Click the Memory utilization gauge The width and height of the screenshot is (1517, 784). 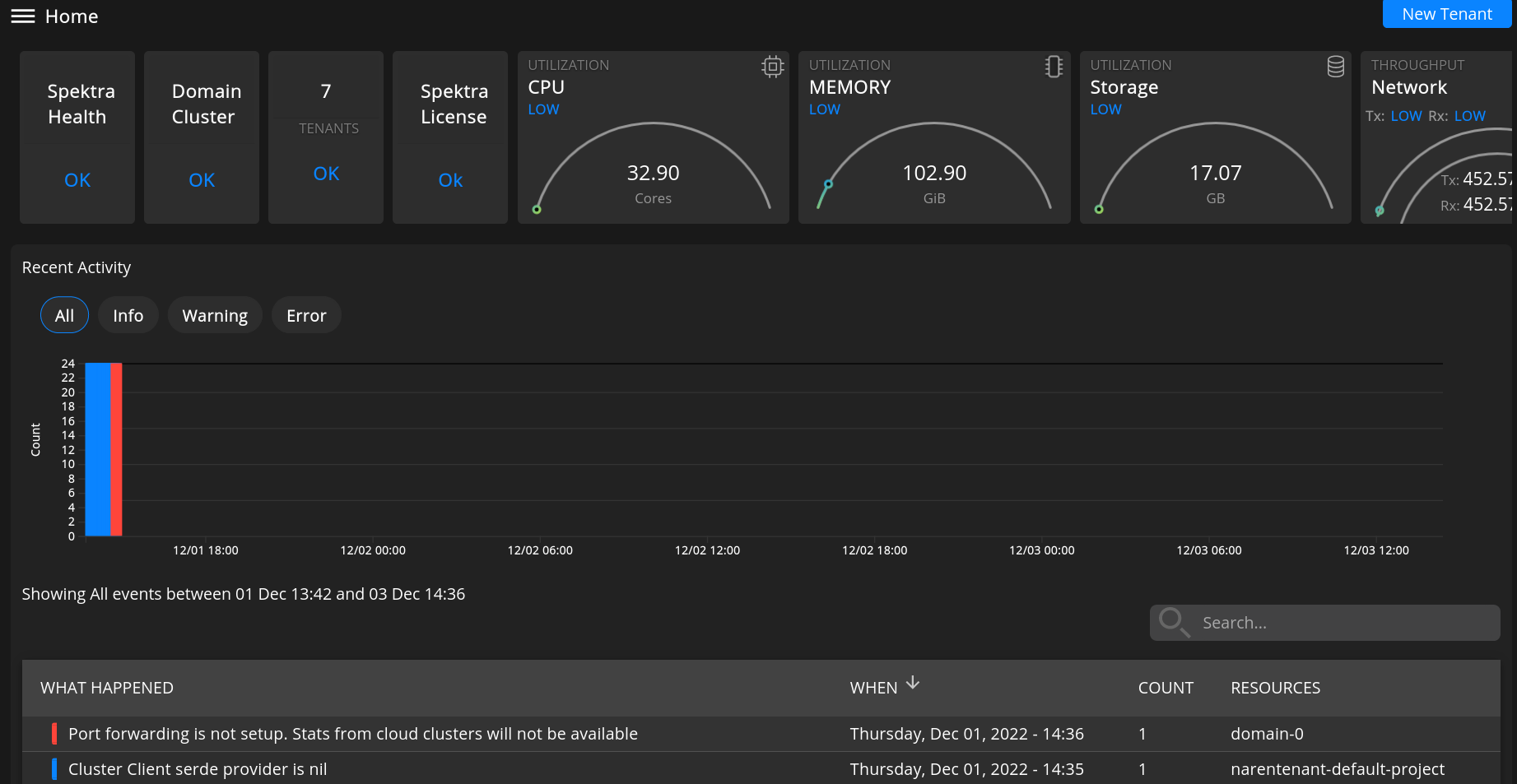934,167
